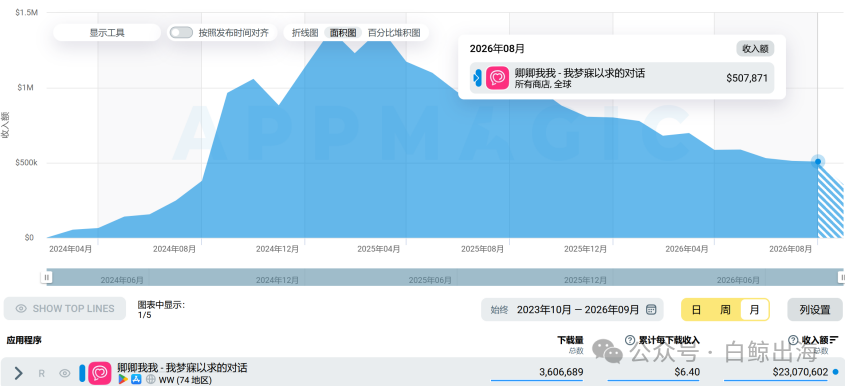845x386 pixels.
Task: Open the calendar icon in the date range
Action: click(x=651, y=309)
